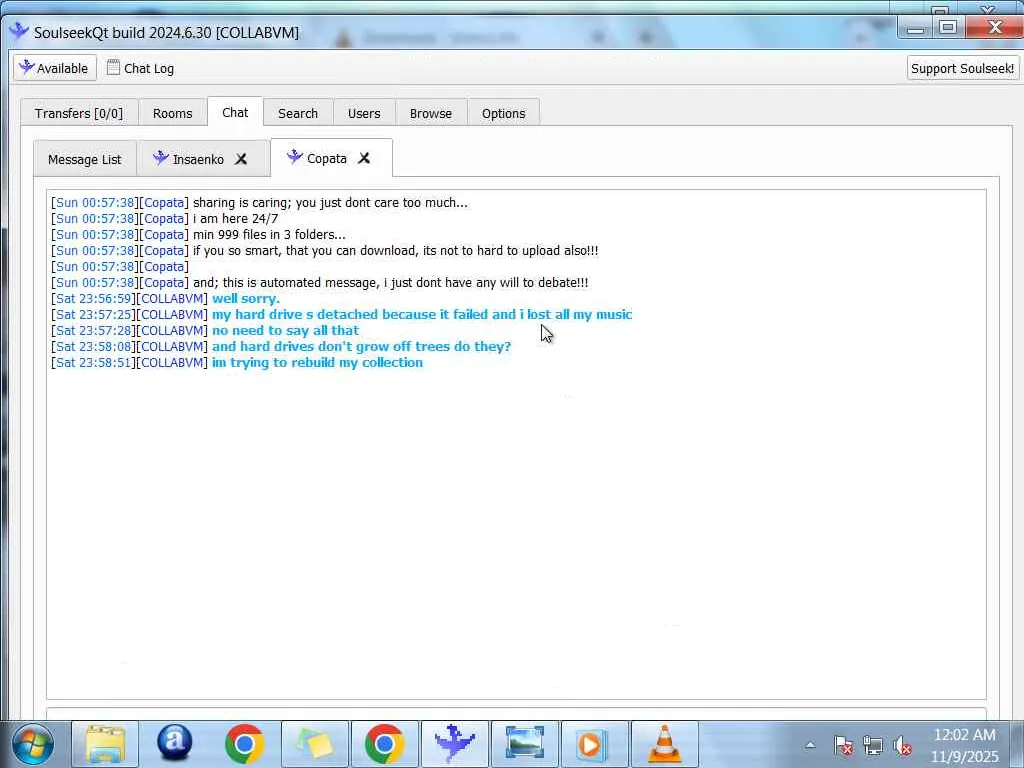1024x768 pixels.
Task: Click the Chat Log notepad icon
Action: coord(113,67)
